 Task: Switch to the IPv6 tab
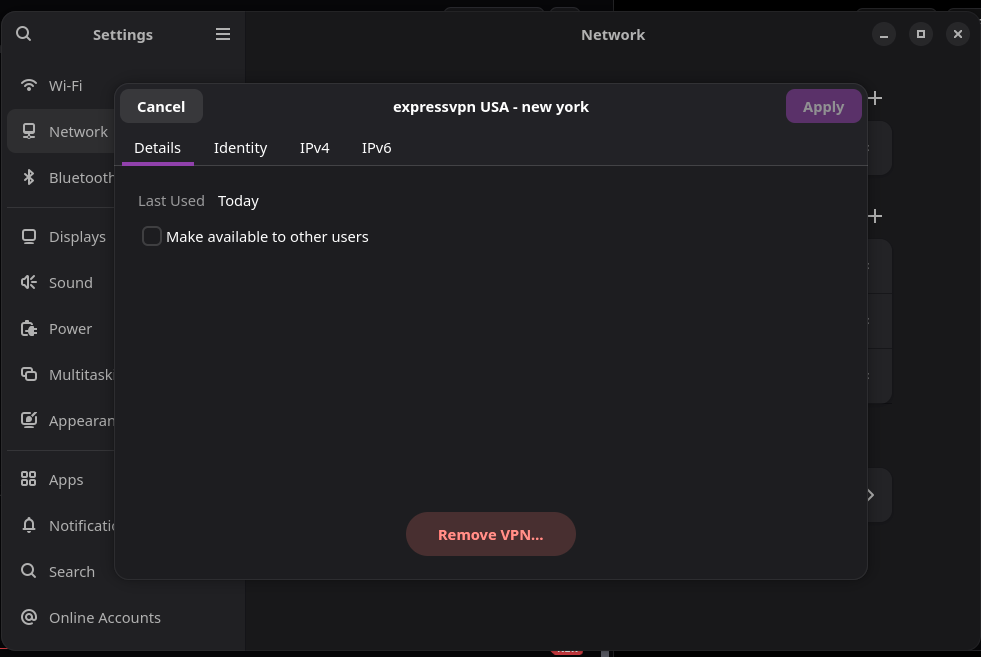click(x=377, y=148)
